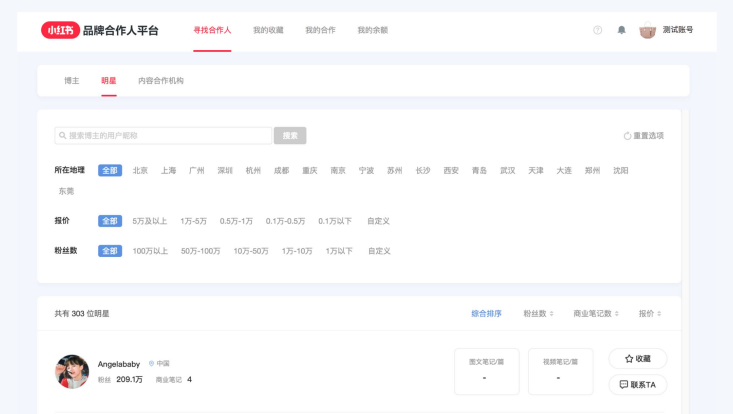733x414 pixels.
Task: Filter location by 北京
Action: [x=140, y=171]
